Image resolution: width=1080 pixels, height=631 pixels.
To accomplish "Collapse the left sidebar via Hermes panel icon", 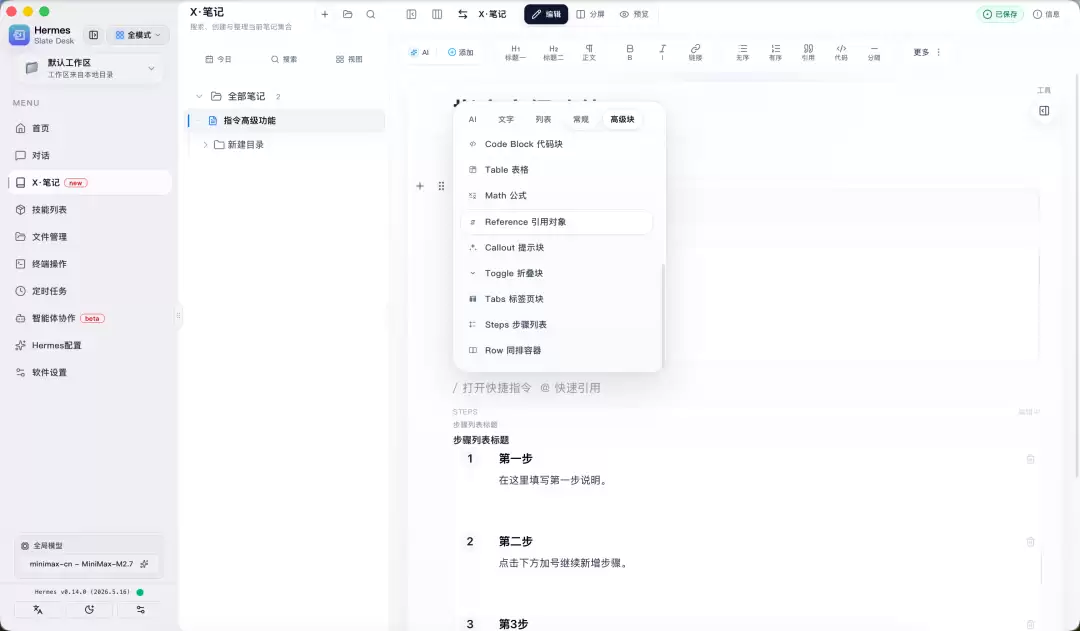I will [x=94, y=34].
